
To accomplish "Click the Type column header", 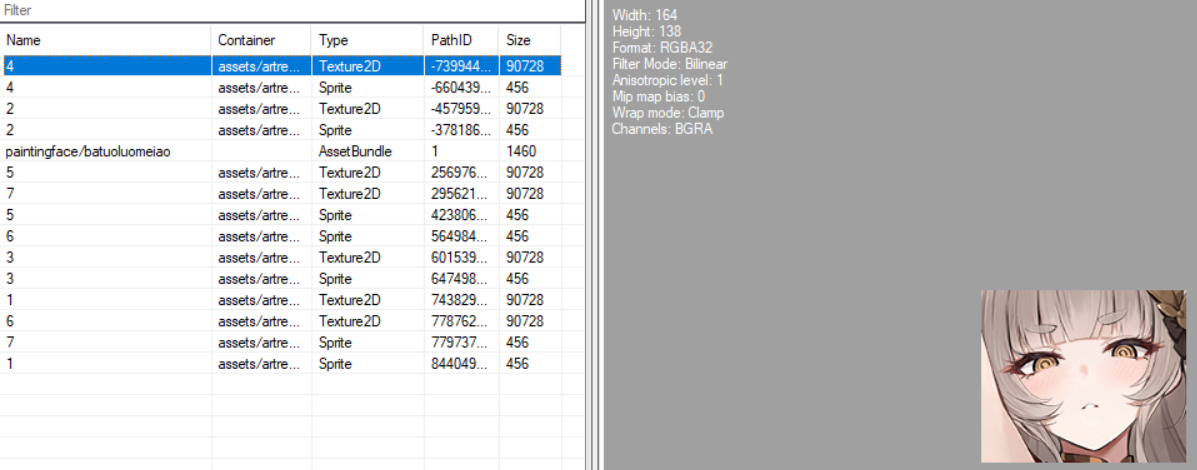I will pos(366,40).
